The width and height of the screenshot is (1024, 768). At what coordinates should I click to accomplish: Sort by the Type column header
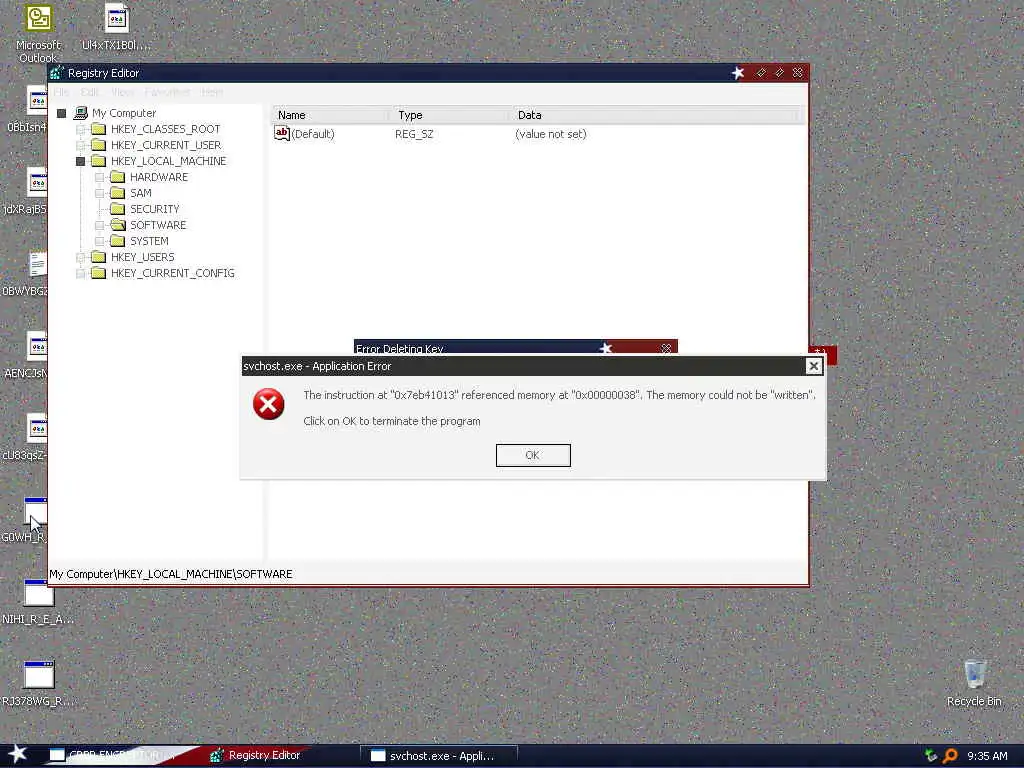(x=451, y=115)
